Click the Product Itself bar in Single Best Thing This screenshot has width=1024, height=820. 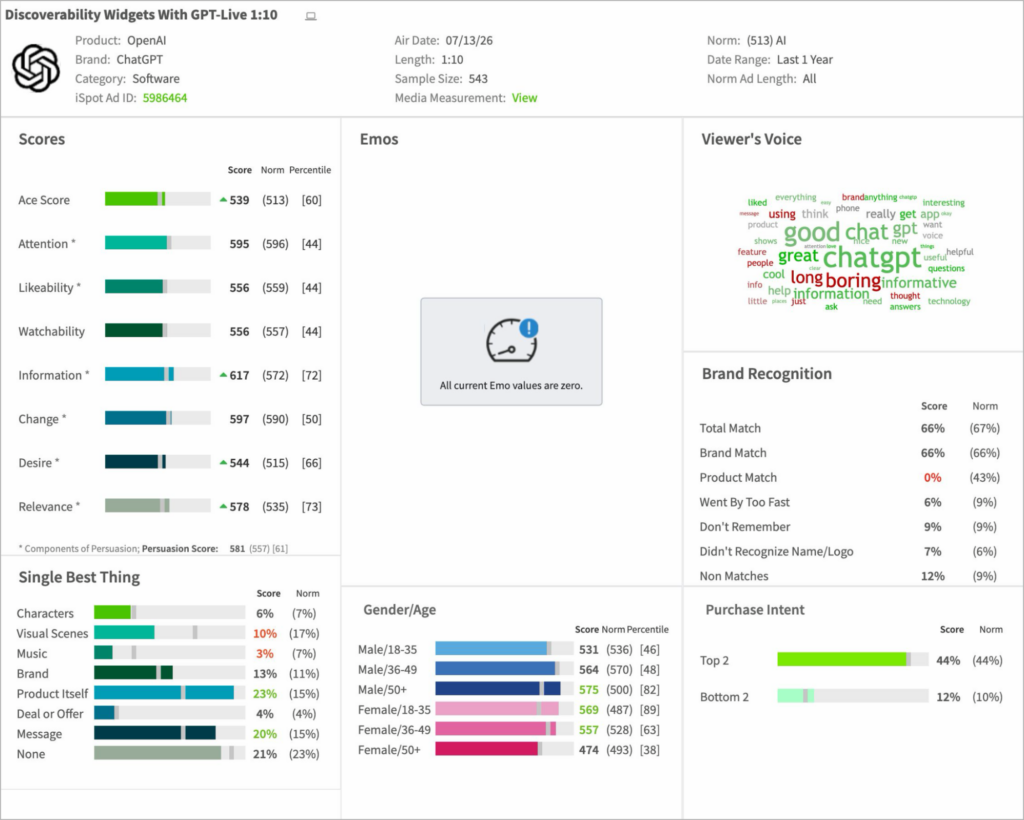(170, 693)
